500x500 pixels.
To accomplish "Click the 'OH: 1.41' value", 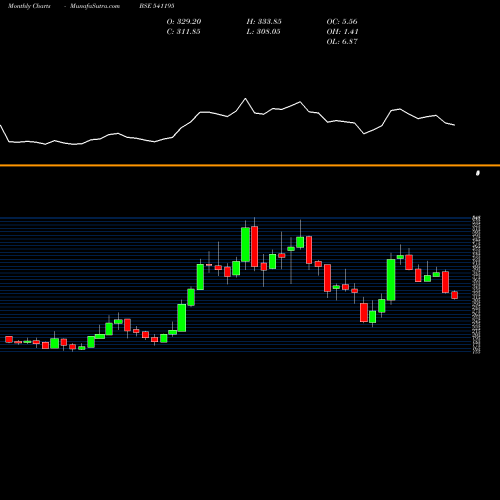I will tap(342, 31).
